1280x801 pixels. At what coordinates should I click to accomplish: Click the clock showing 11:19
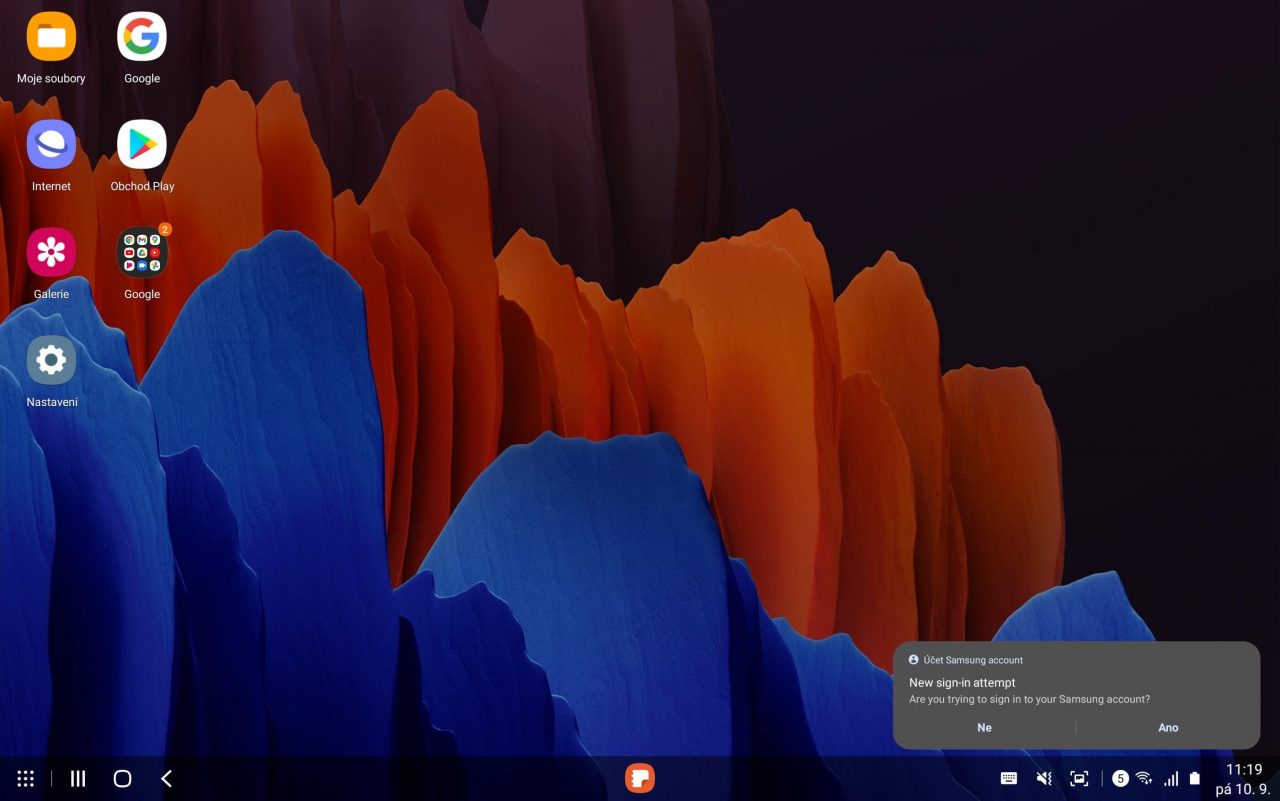(x=1243, y=770)
